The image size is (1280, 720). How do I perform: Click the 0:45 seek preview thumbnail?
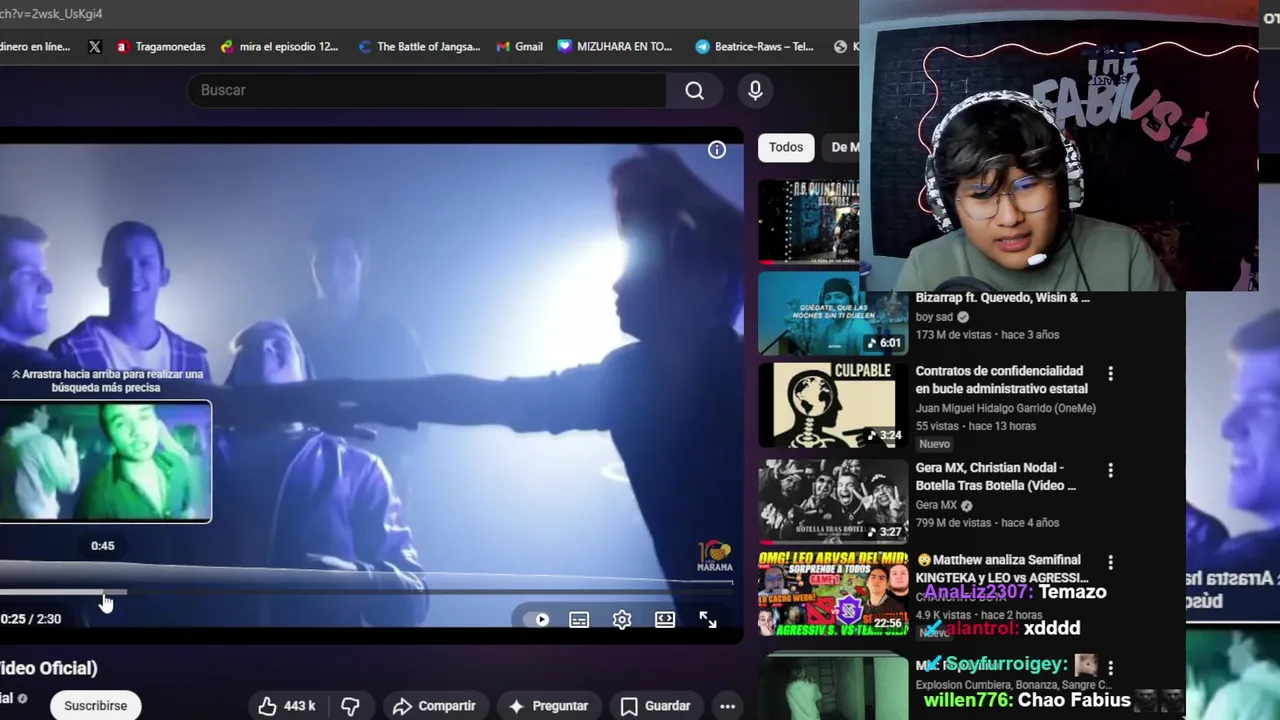[x=105, y=462]
